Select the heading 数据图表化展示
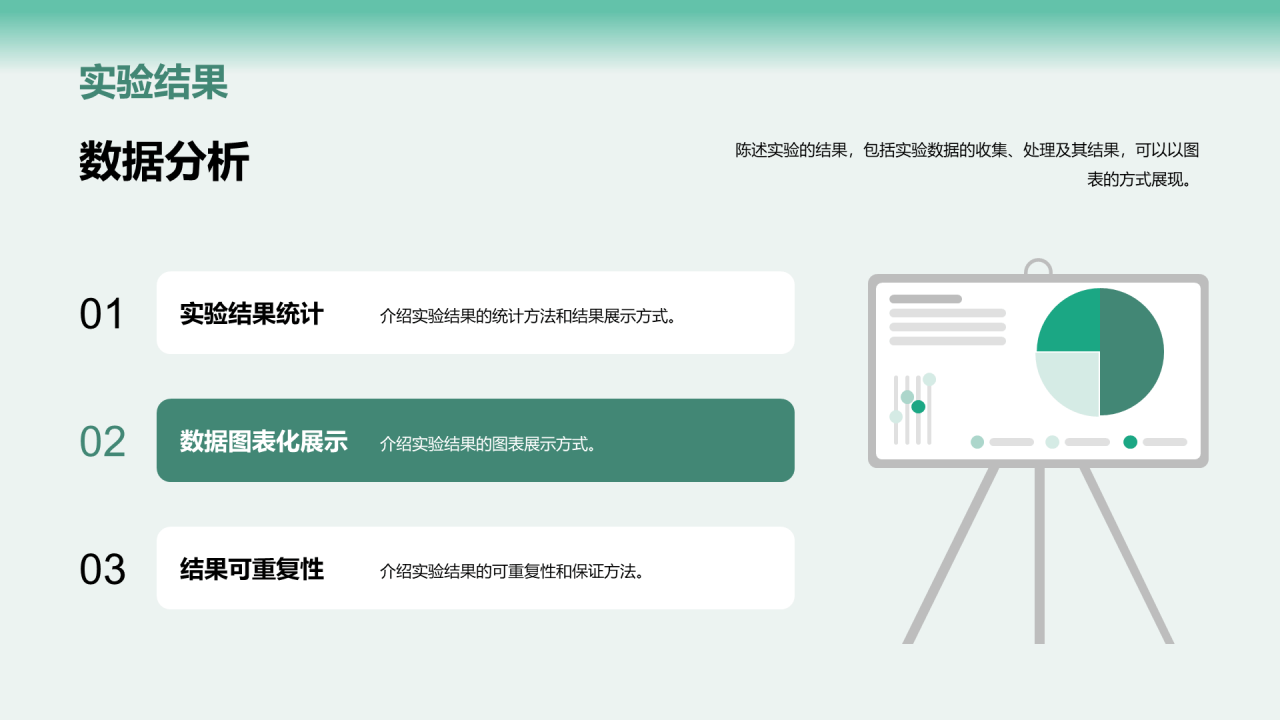This screenshot has width=1280, height=720. (264, 442)
